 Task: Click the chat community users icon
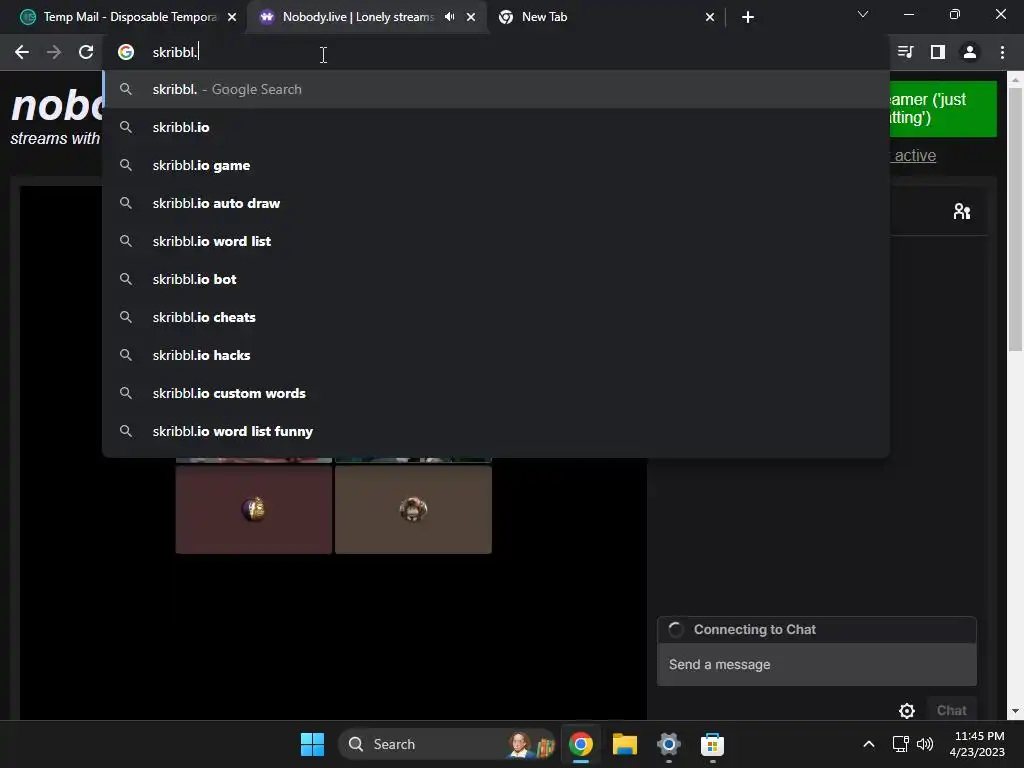pos(961,211)
